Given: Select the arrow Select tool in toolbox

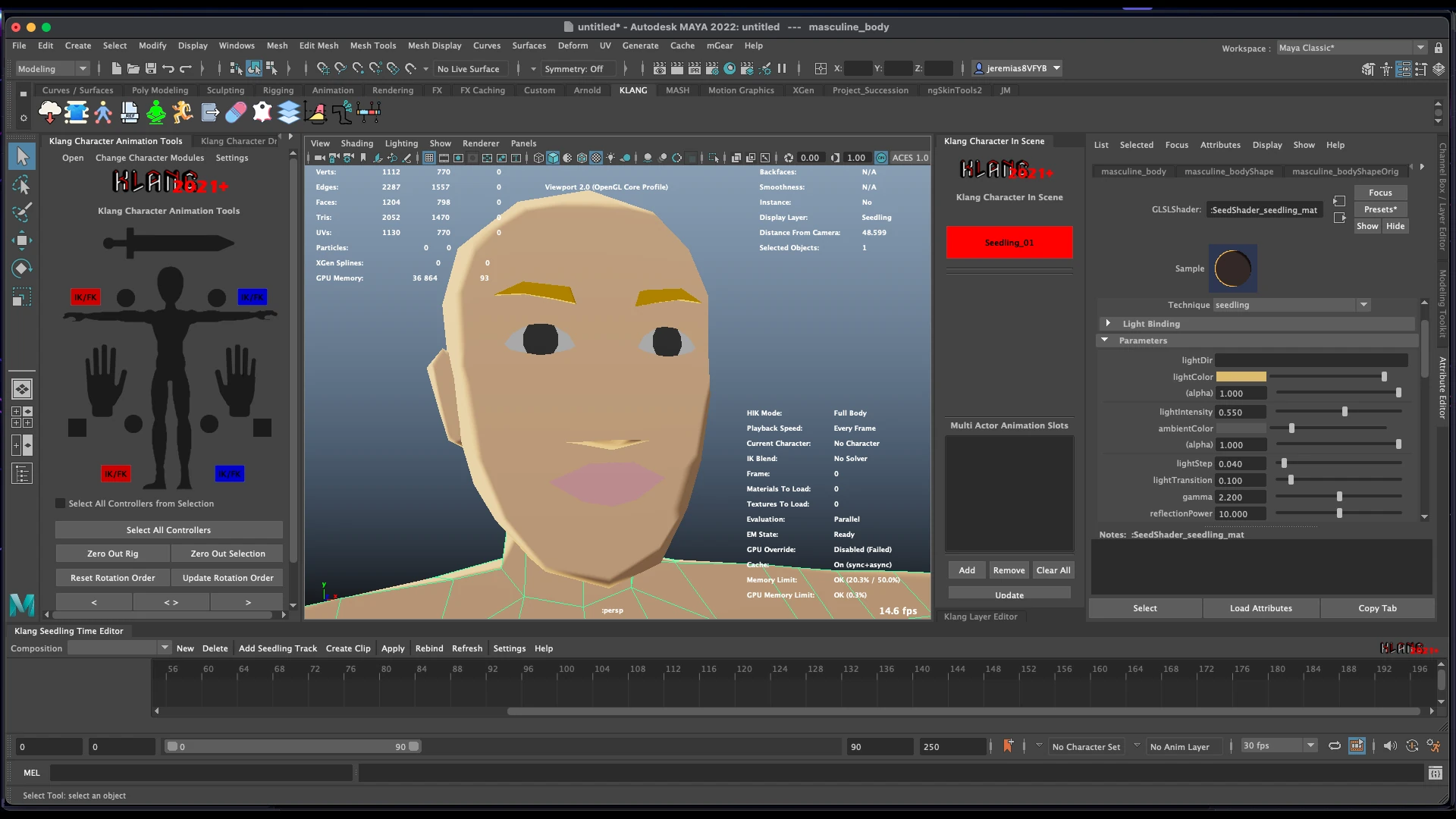Looking at the screenshot, I should [22, 156].
